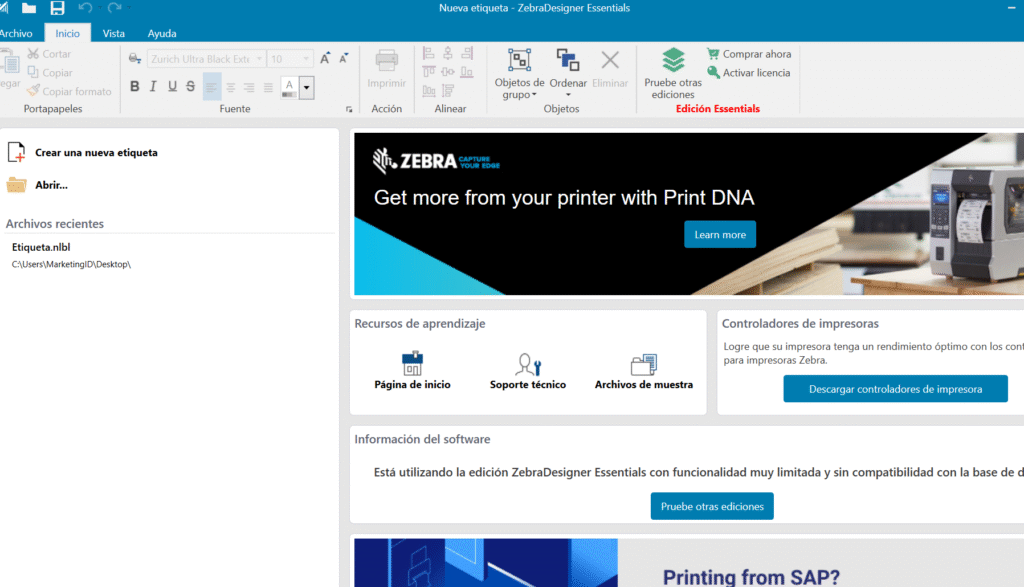Open the font name combo box
1024x587 pixels.
coord(206,59)
